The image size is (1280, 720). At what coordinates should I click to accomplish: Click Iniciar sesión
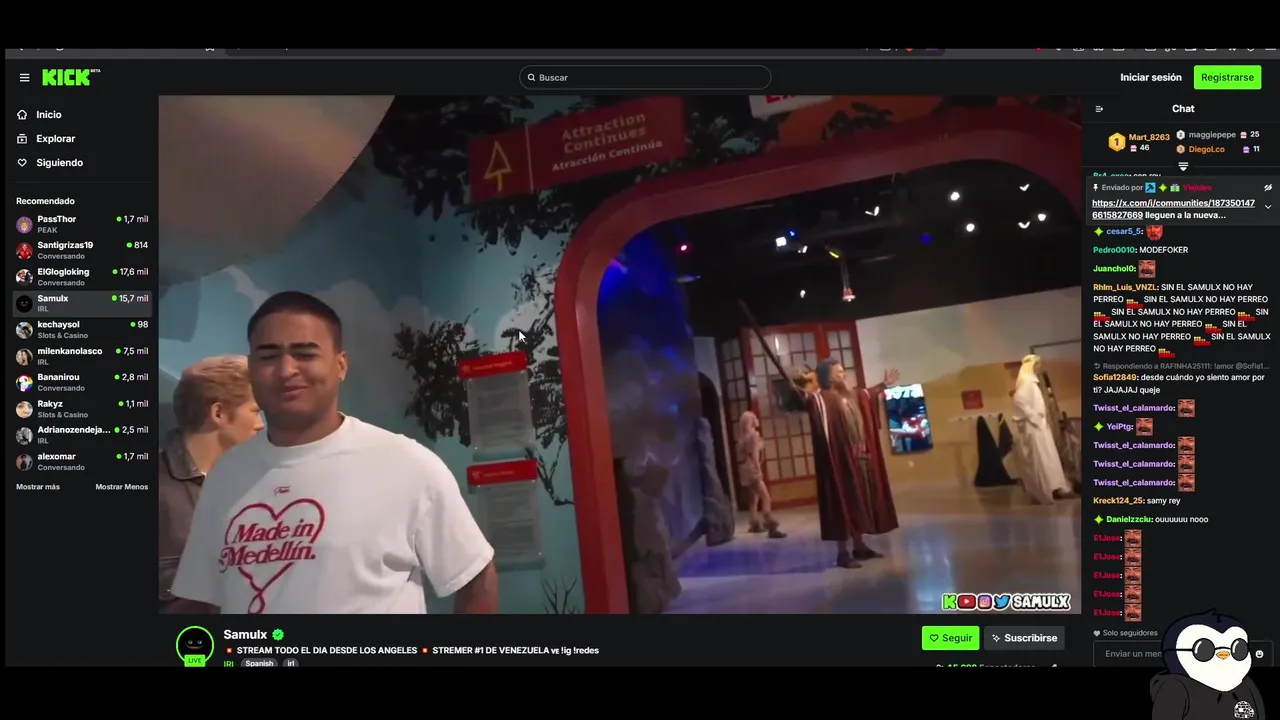pyautogui.click(x=1150, y=77)
